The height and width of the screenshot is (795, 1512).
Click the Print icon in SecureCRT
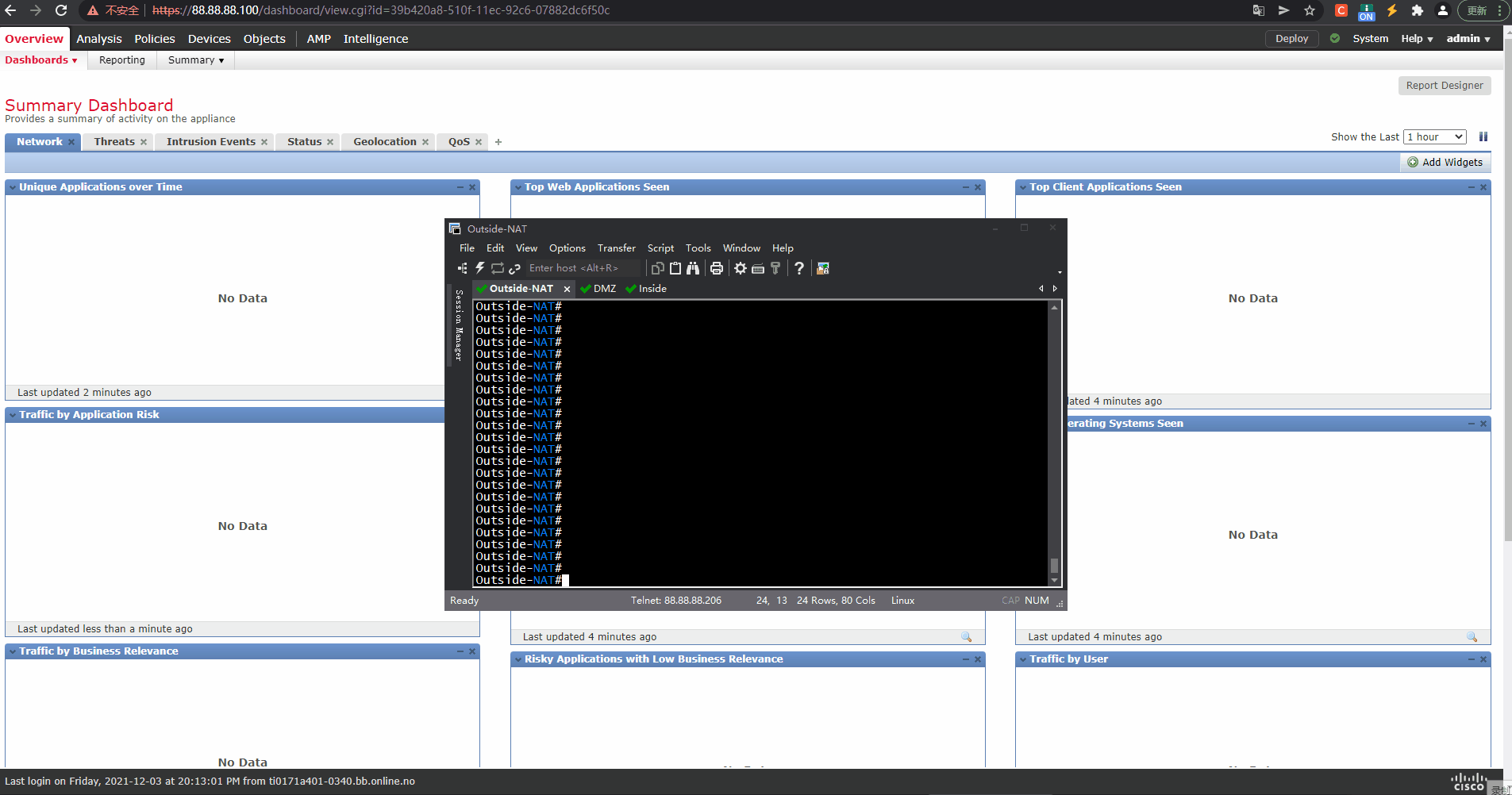[717, 268]
